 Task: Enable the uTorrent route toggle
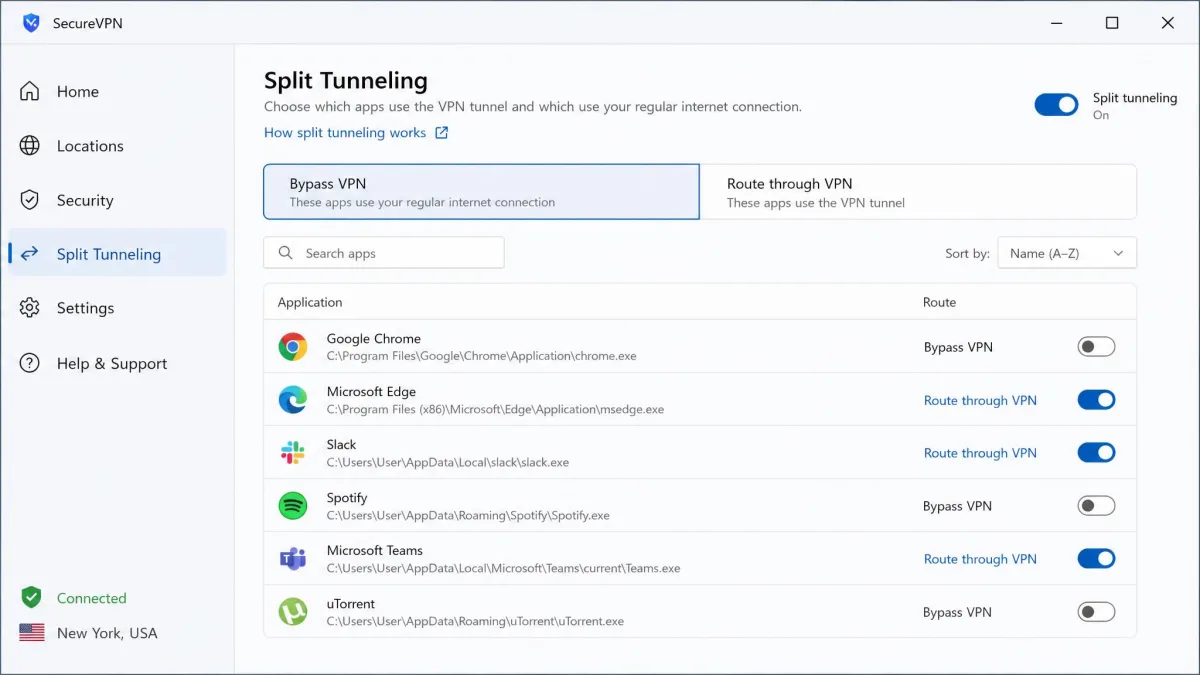(1096, 612)
